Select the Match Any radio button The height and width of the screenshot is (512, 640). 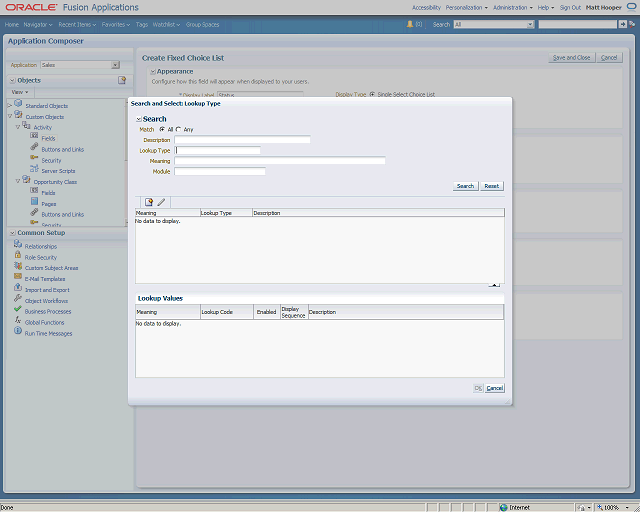pyautogui.click(x=178, y=129)
